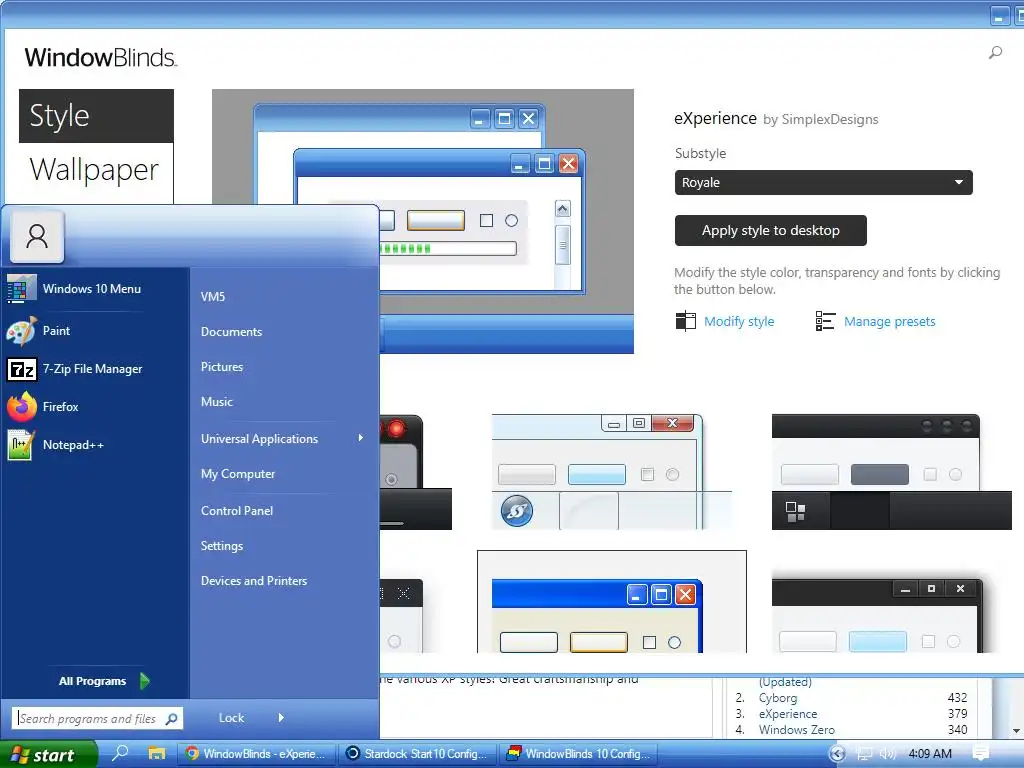Click the Modify style icon
This screenshot has height=768, width=1024.
tap(685, 321)
